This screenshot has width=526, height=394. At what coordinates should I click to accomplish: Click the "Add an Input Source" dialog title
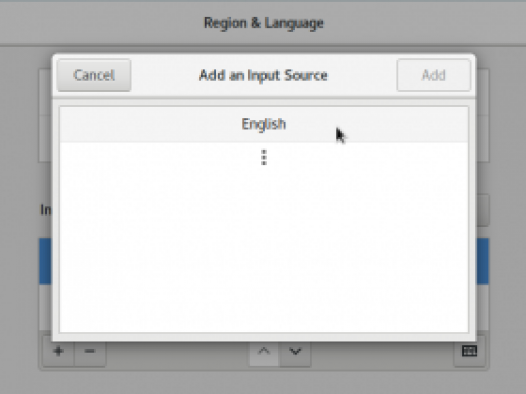coord(263,75)
